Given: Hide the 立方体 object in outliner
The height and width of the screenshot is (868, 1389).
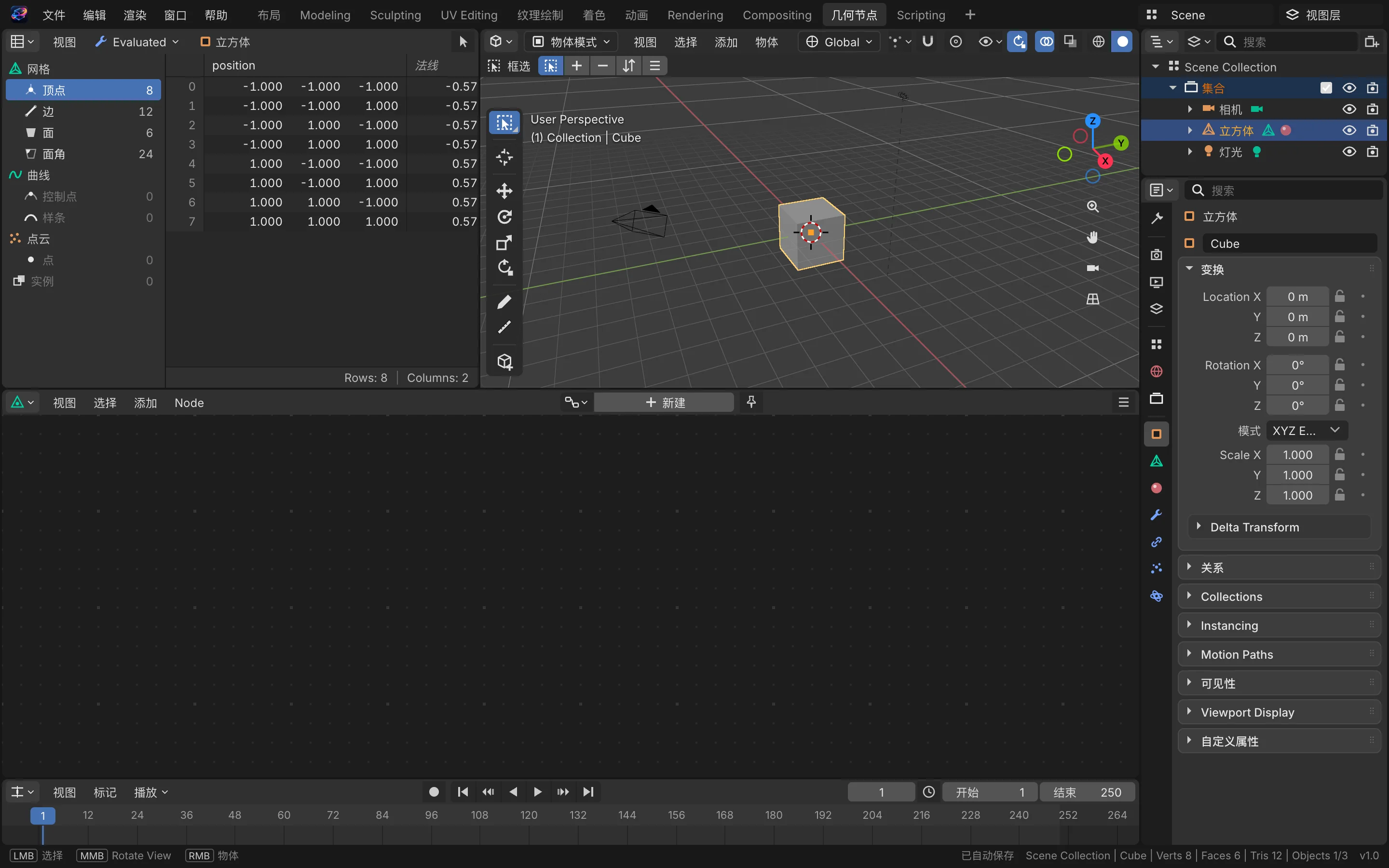Looking at the screenshot, I should [x=1349, y=130].
